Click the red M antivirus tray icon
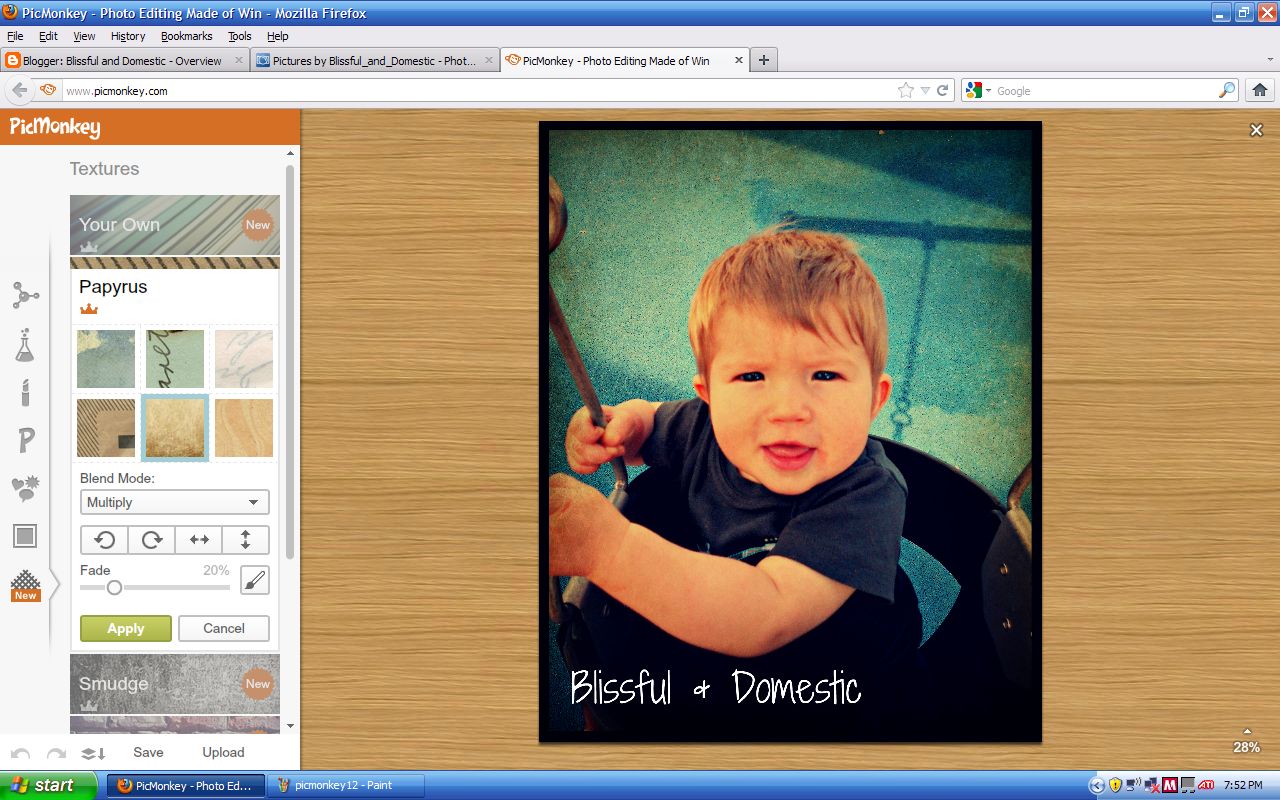The image size is (1280, 800). pos(1170,785)
